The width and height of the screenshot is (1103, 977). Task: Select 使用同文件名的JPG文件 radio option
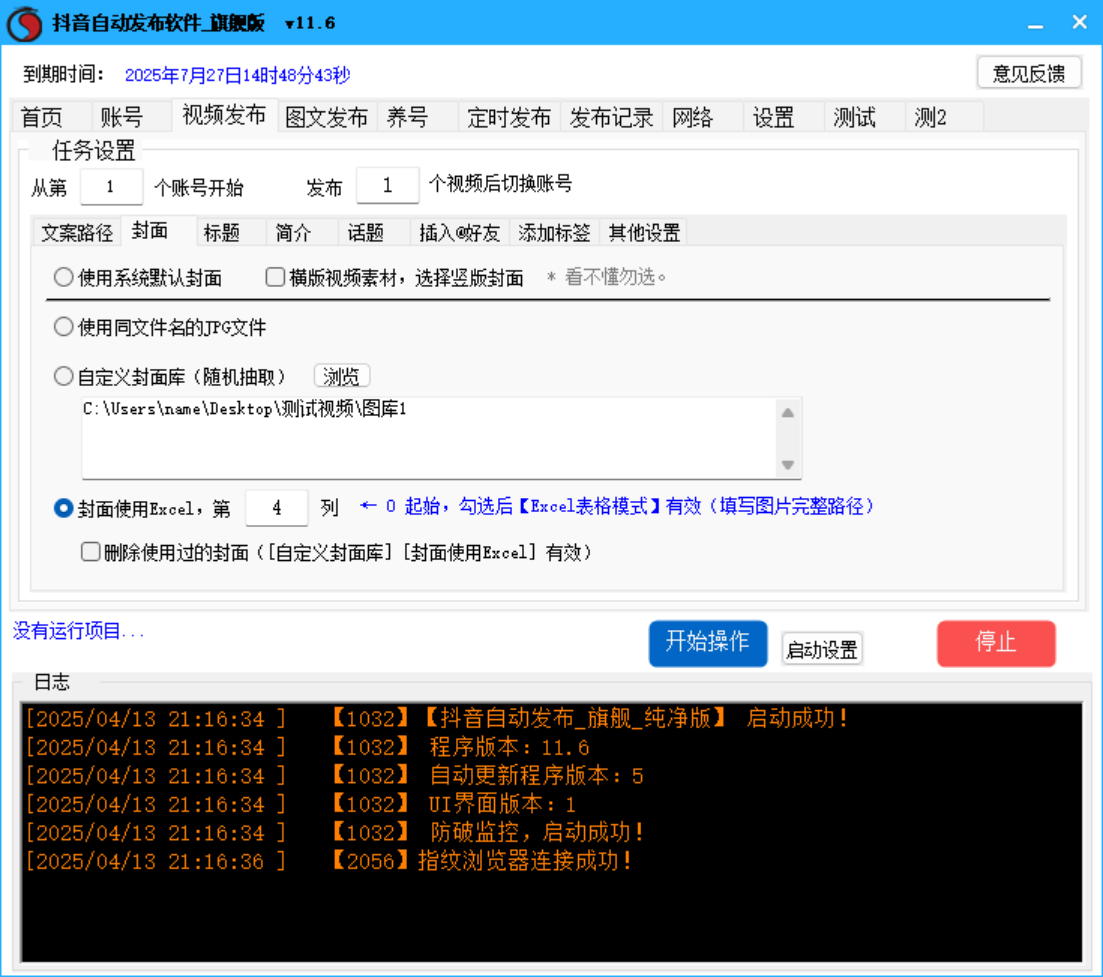point(160,327)
